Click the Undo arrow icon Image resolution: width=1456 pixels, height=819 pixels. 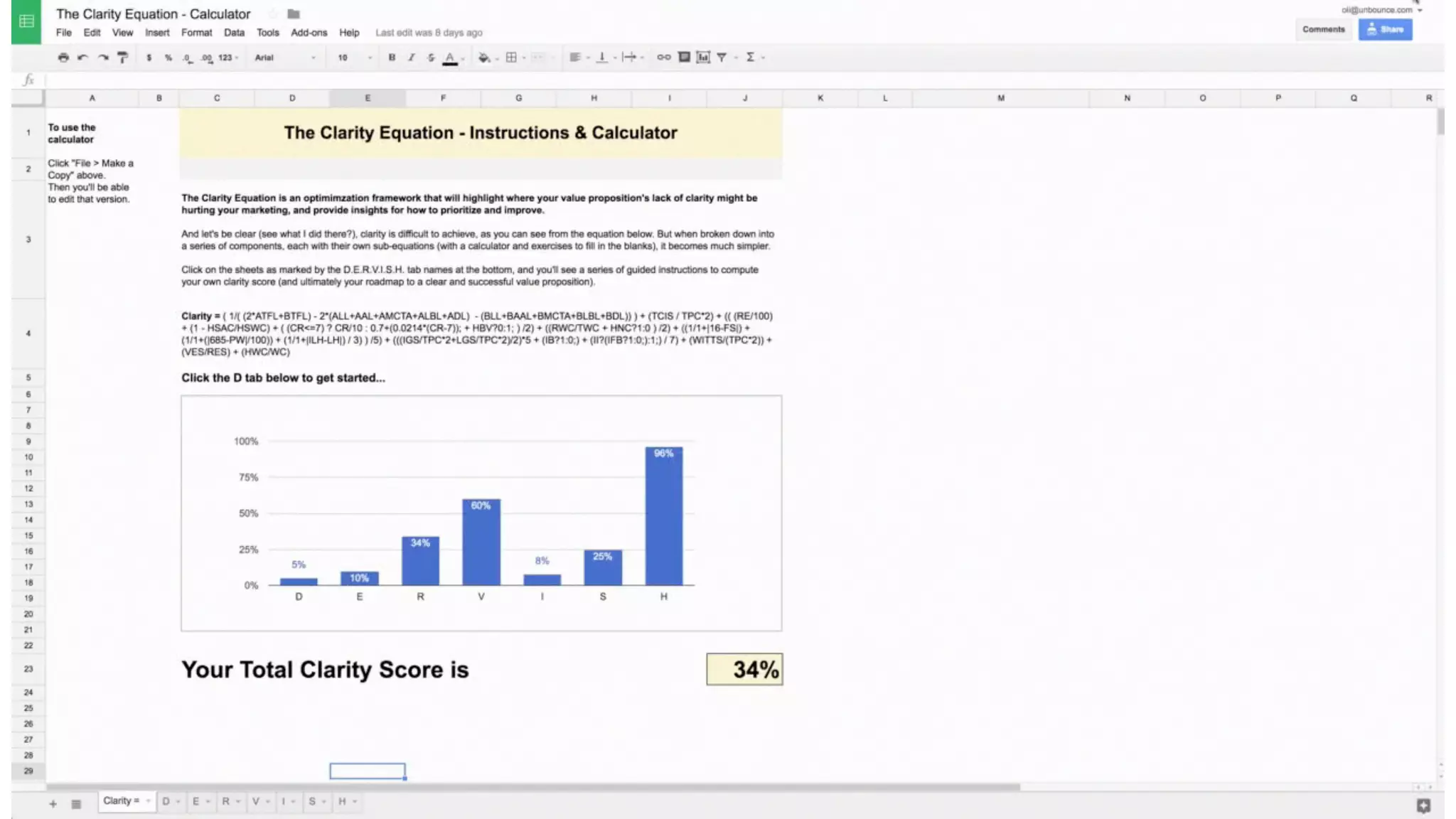(82, 58)
